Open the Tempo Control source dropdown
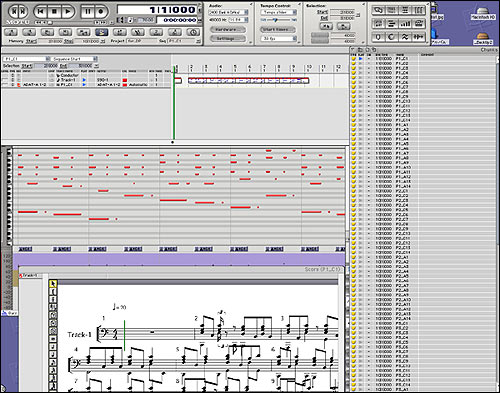500x393 pixels. coord(278,12)
